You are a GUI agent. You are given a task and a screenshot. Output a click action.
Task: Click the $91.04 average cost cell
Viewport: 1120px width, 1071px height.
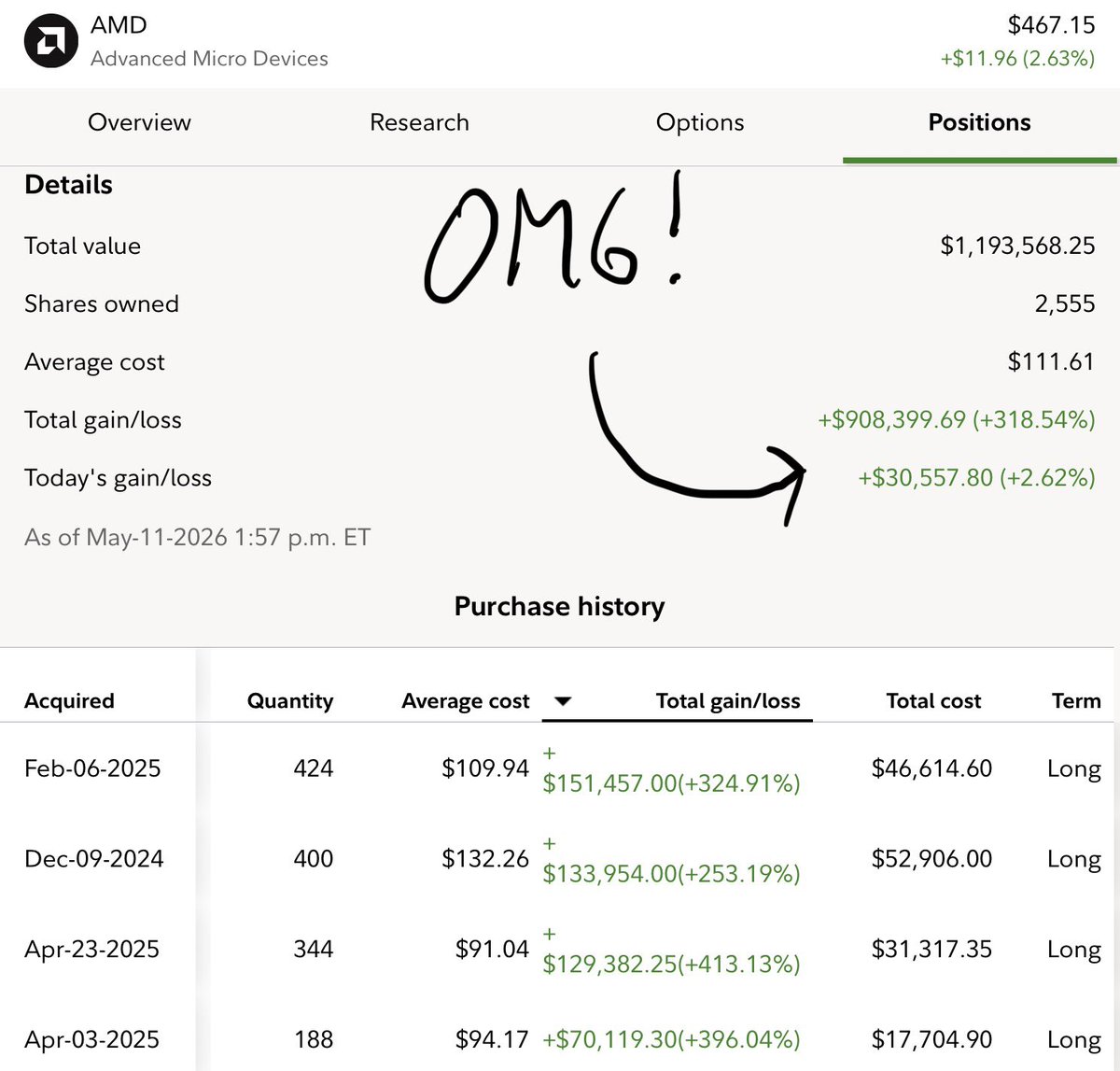pos(492,950)
